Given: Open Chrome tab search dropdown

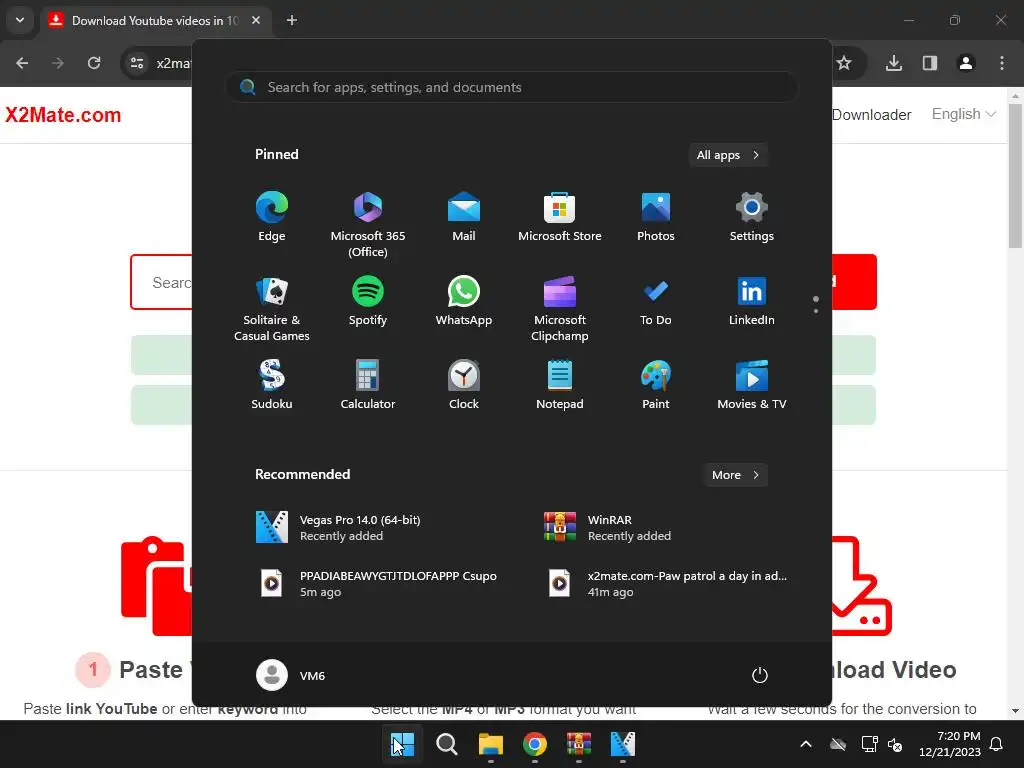Looking at the screenshot, I should click(20, 20).
